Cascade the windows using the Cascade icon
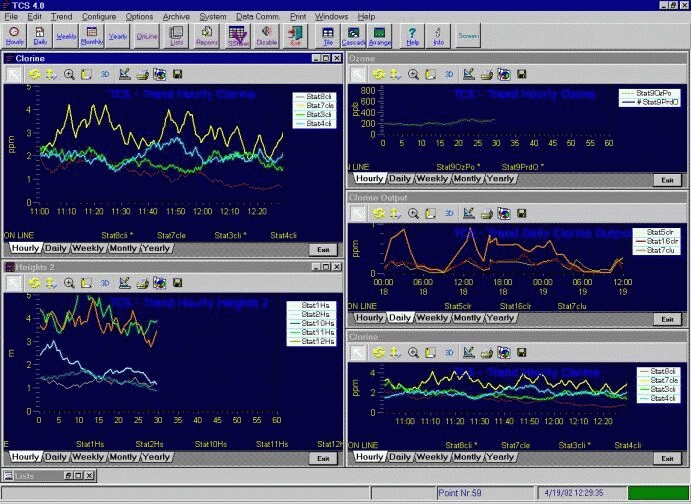Image resolution: width=691 pixels, height=504 pixels. 353,36
